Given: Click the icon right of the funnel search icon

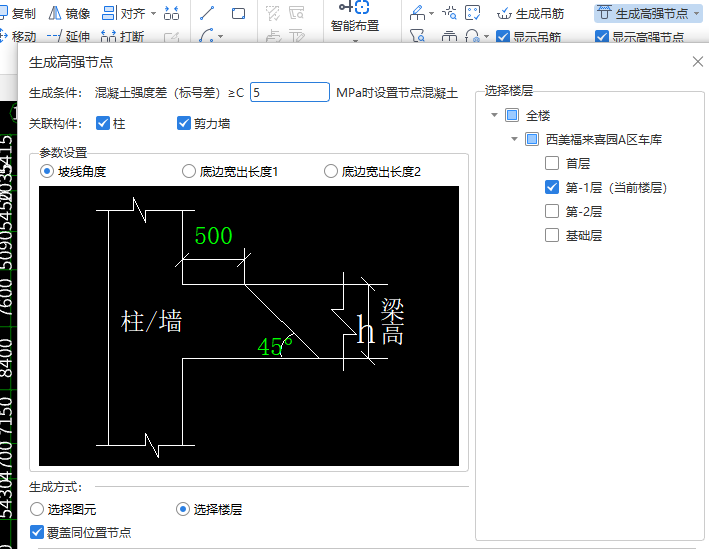Looking at the screenshot, I should (449, 36).
